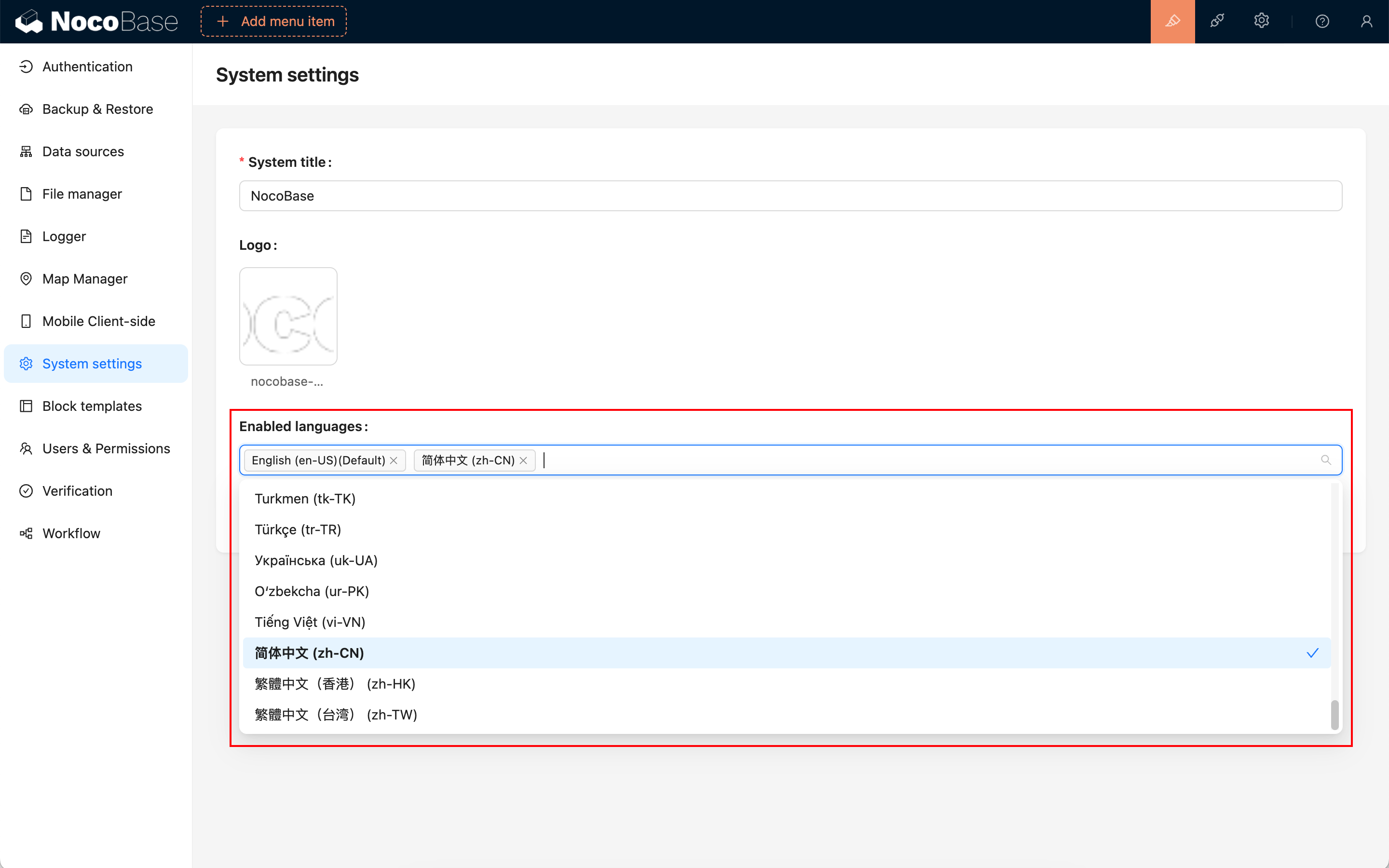
Task: Remove the English (en-US) language tag
Action: click(394, 461)
